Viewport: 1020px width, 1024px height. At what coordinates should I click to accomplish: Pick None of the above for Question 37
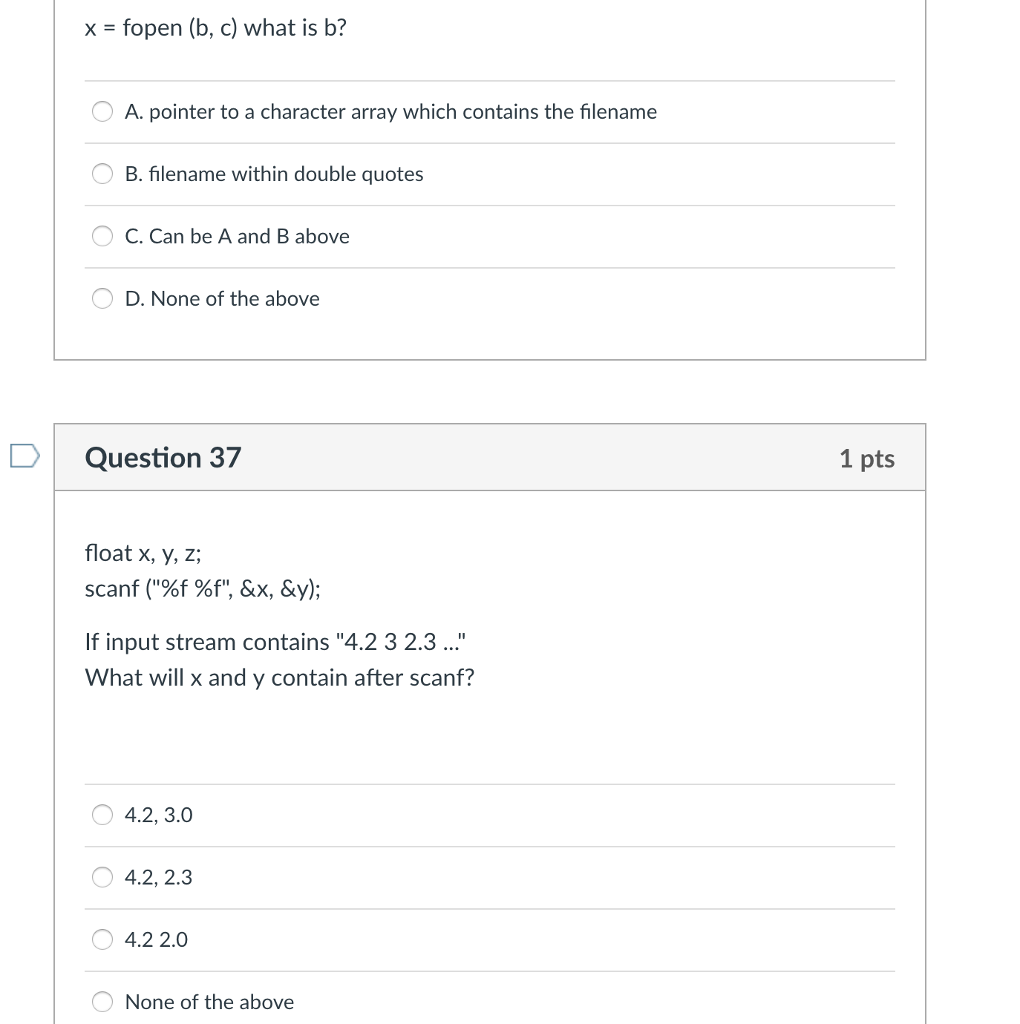102,1001
